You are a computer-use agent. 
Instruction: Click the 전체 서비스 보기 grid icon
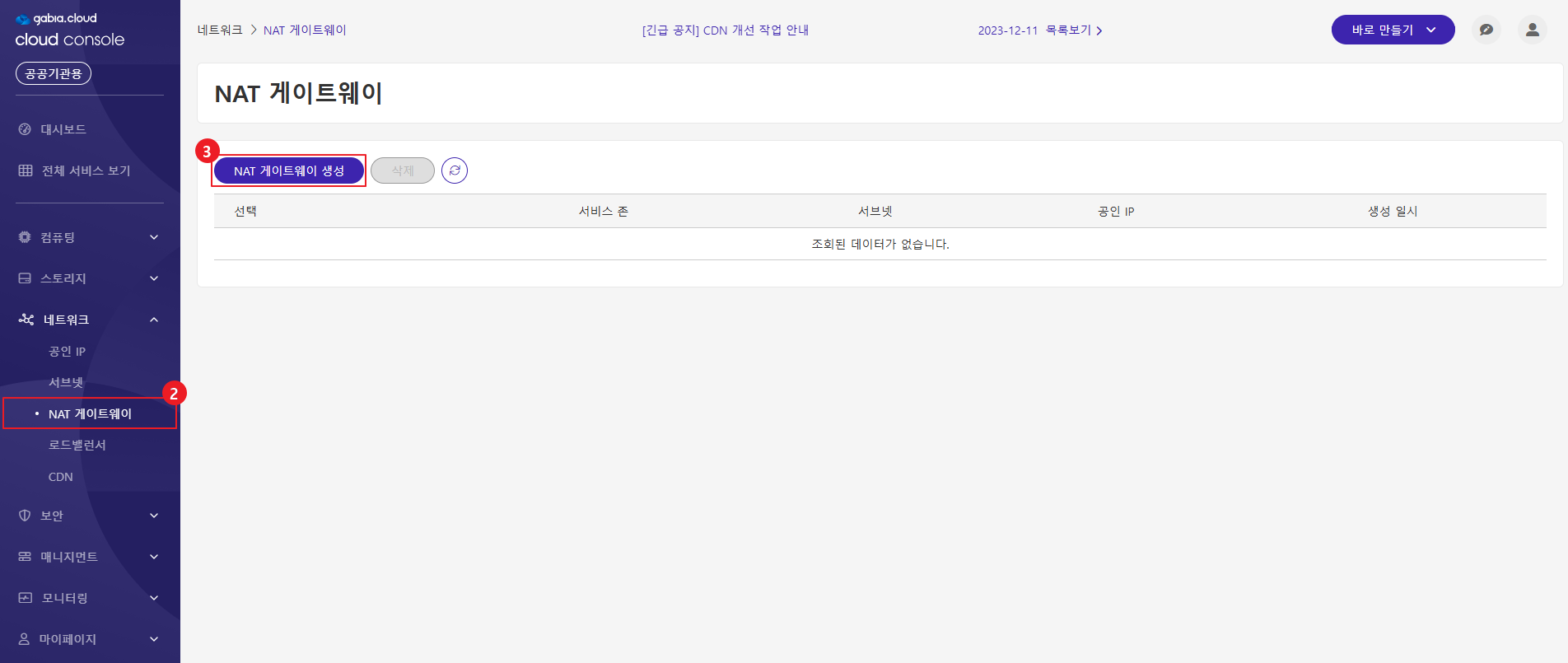tap(26, 170)
